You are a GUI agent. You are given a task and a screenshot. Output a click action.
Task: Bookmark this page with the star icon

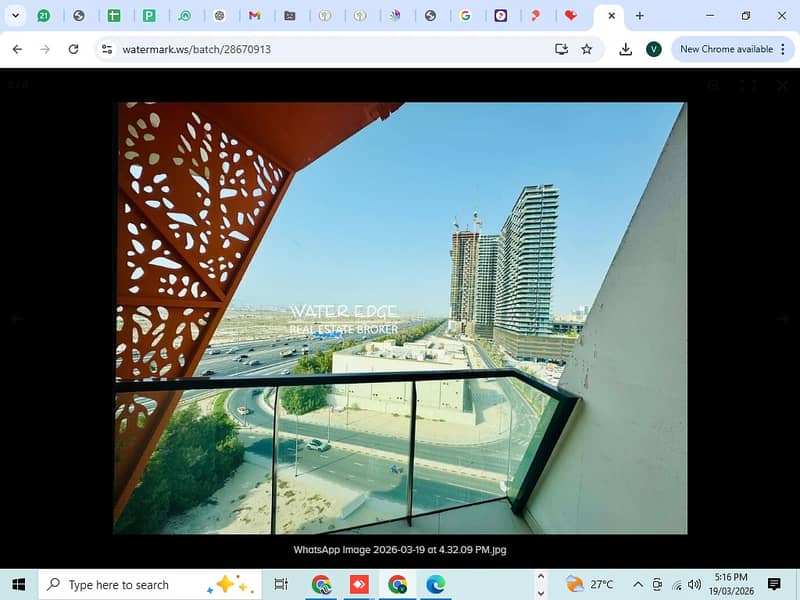pyautogui.click(x=587, y=49)
